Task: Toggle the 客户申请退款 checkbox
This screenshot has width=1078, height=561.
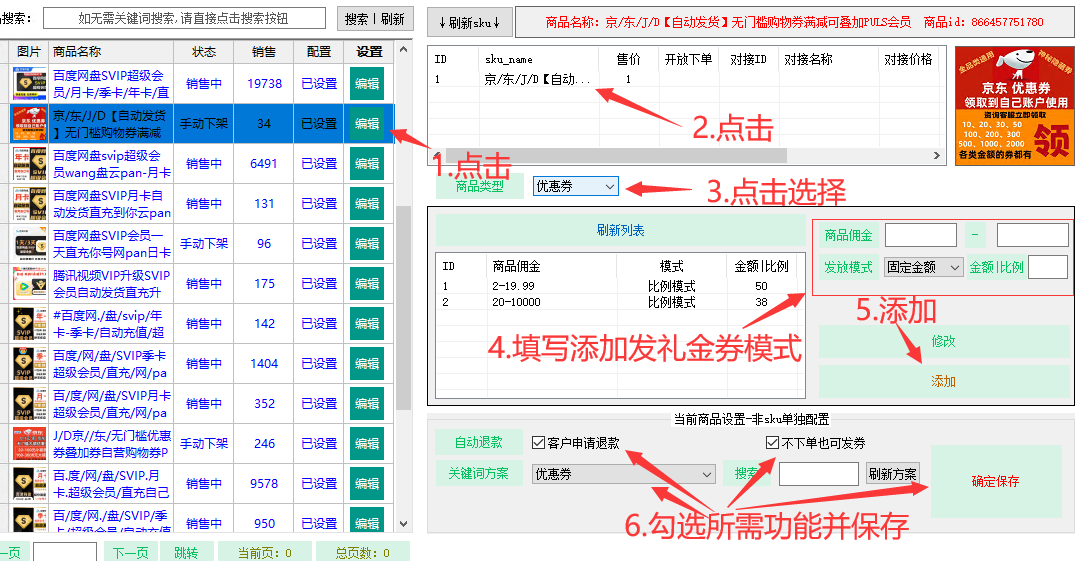Action: [x=538, y=443]
